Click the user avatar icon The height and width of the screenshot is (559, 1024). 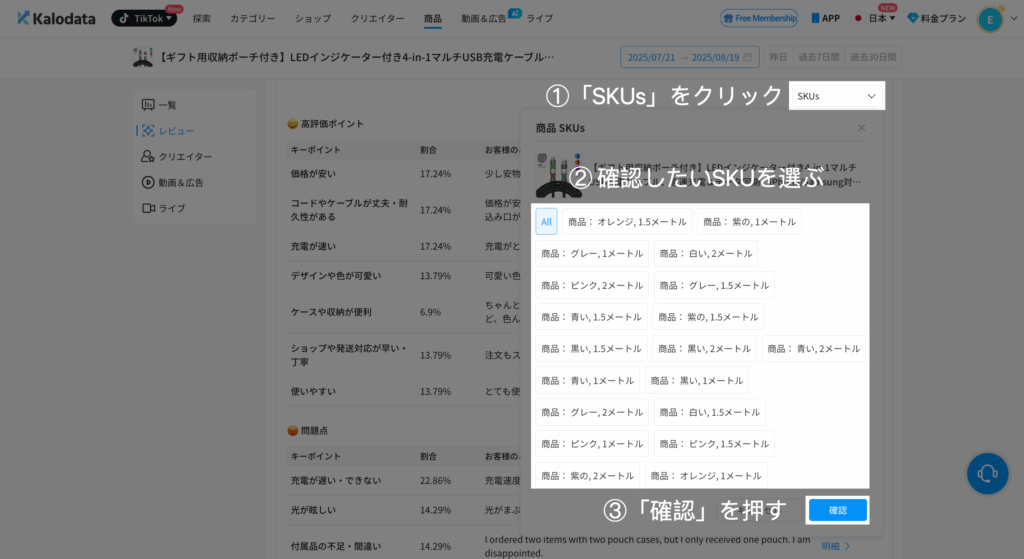(990, 20)
